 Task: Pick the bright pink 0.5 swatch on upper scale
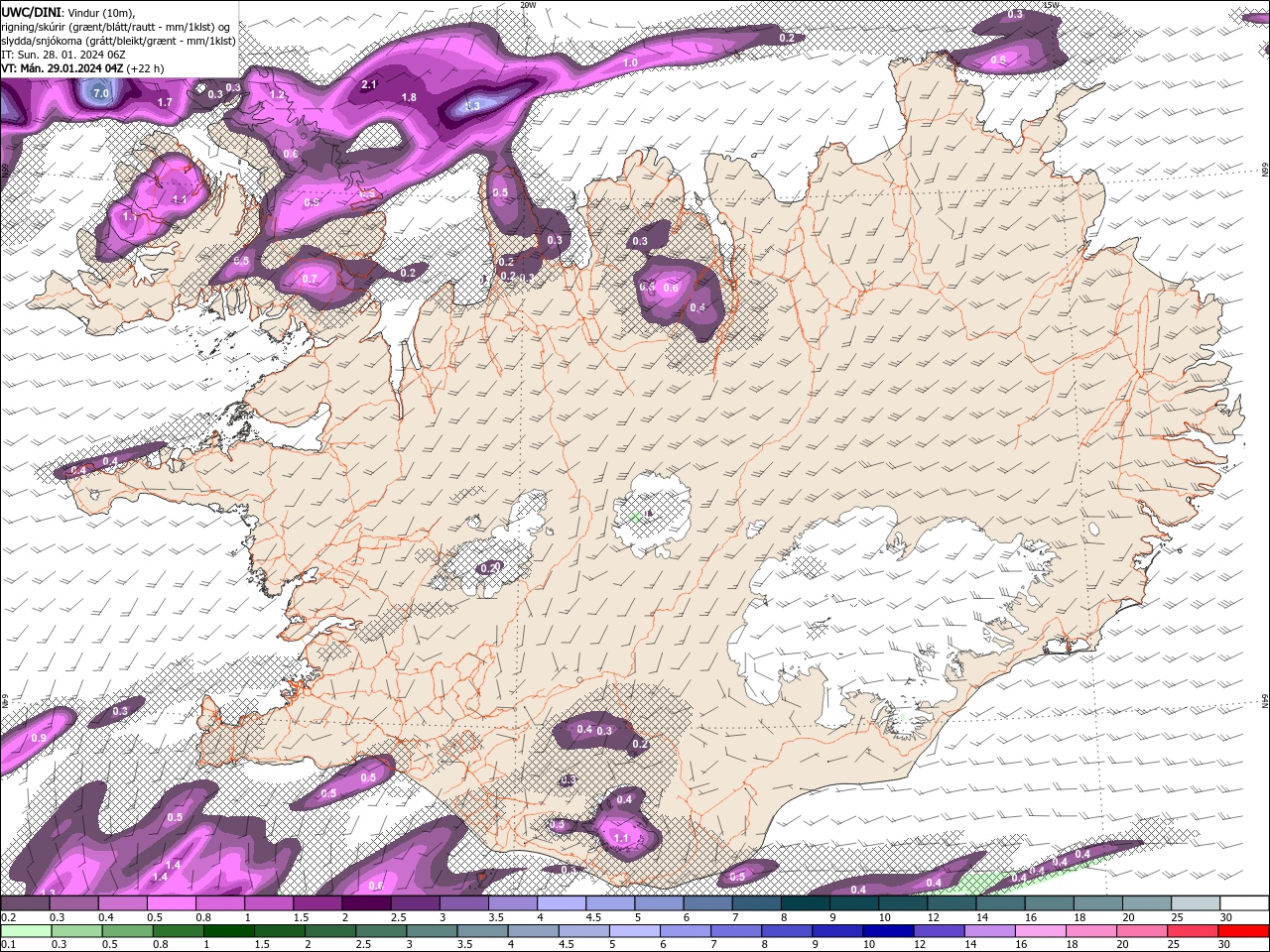click(171, 903)
